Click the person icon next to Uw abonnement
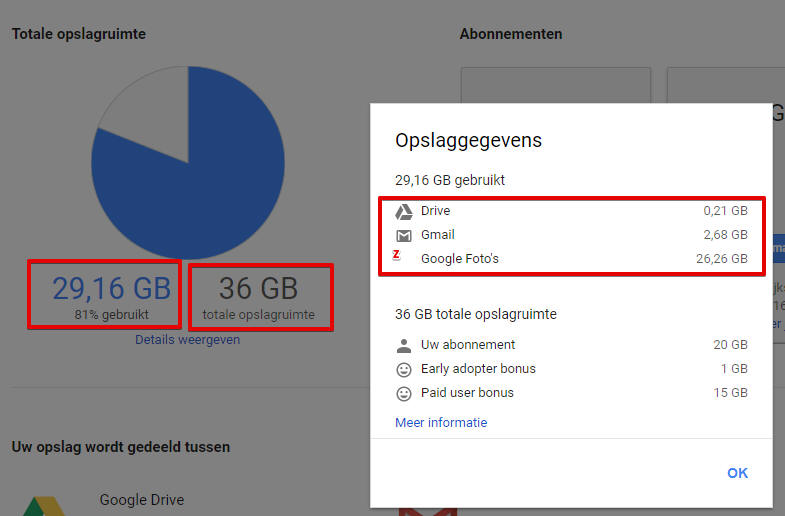Viewport: 785px width, 516px height. [404, 345]
